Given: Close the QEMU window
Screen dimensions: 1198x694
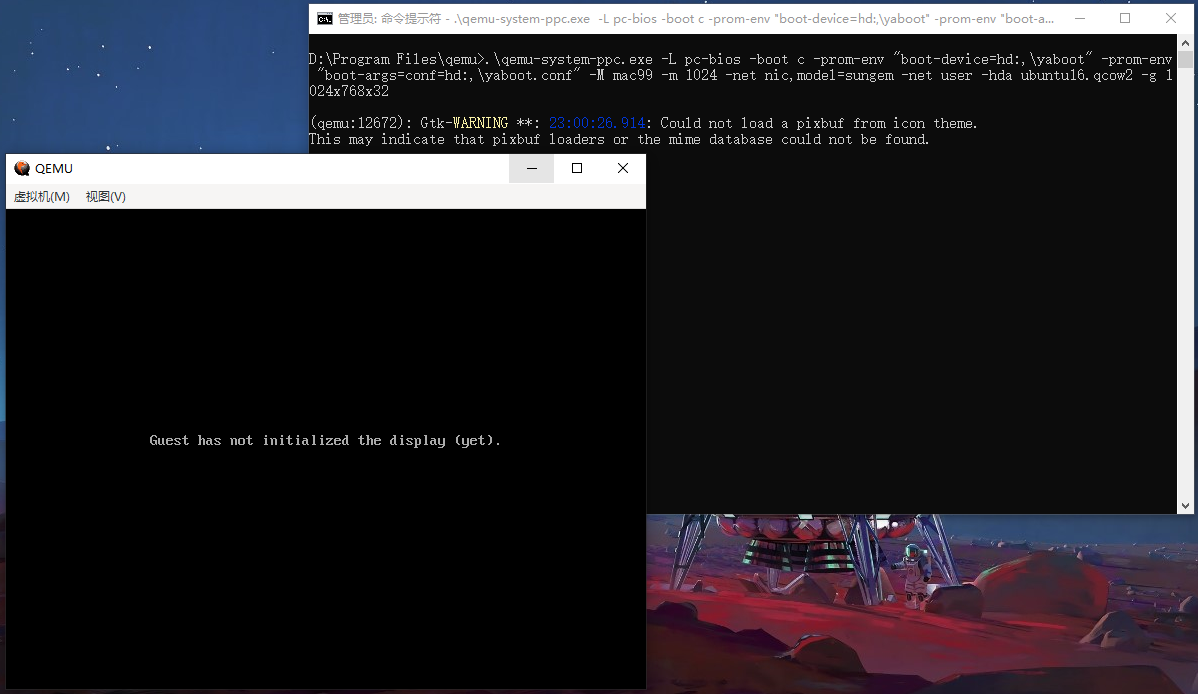Looking at the screenshot, I should coord(623,168).
